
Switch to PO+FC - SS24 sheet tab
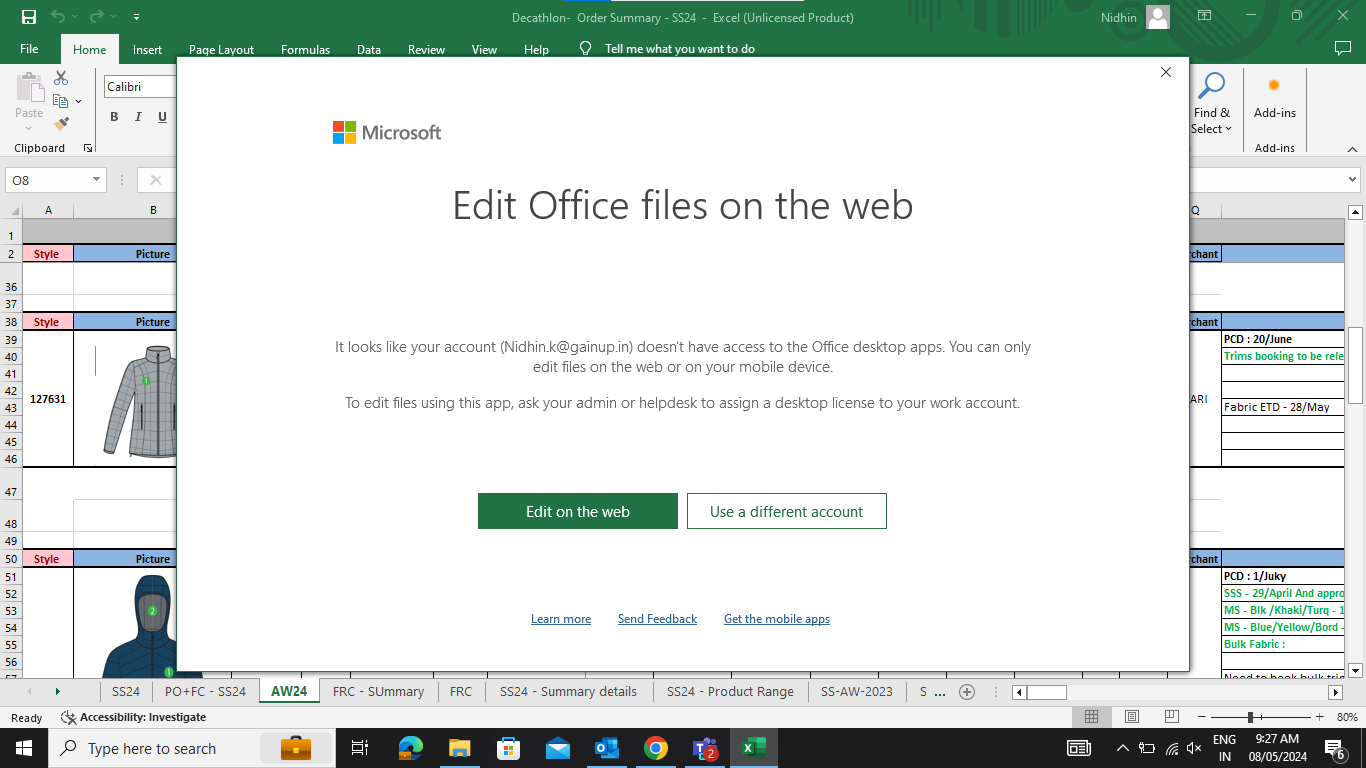tap(205, 692)
